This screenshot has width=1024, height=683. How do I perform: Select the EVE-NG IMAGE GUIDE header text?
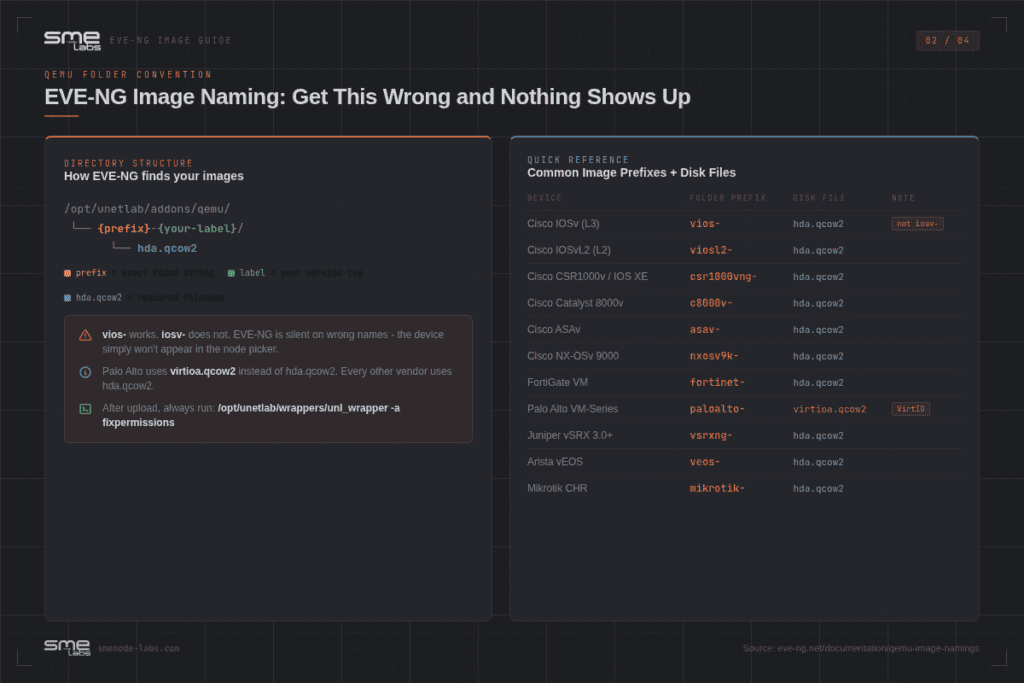point(170,40)
